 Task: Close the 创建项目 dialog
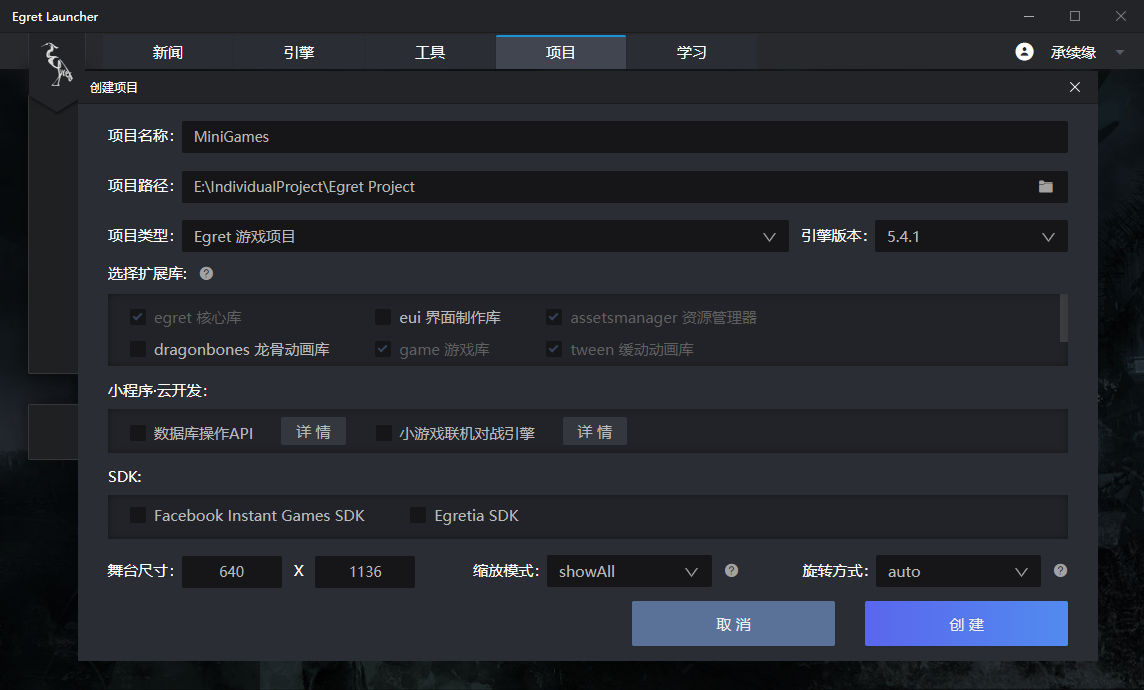click(x=1075, y=88)
